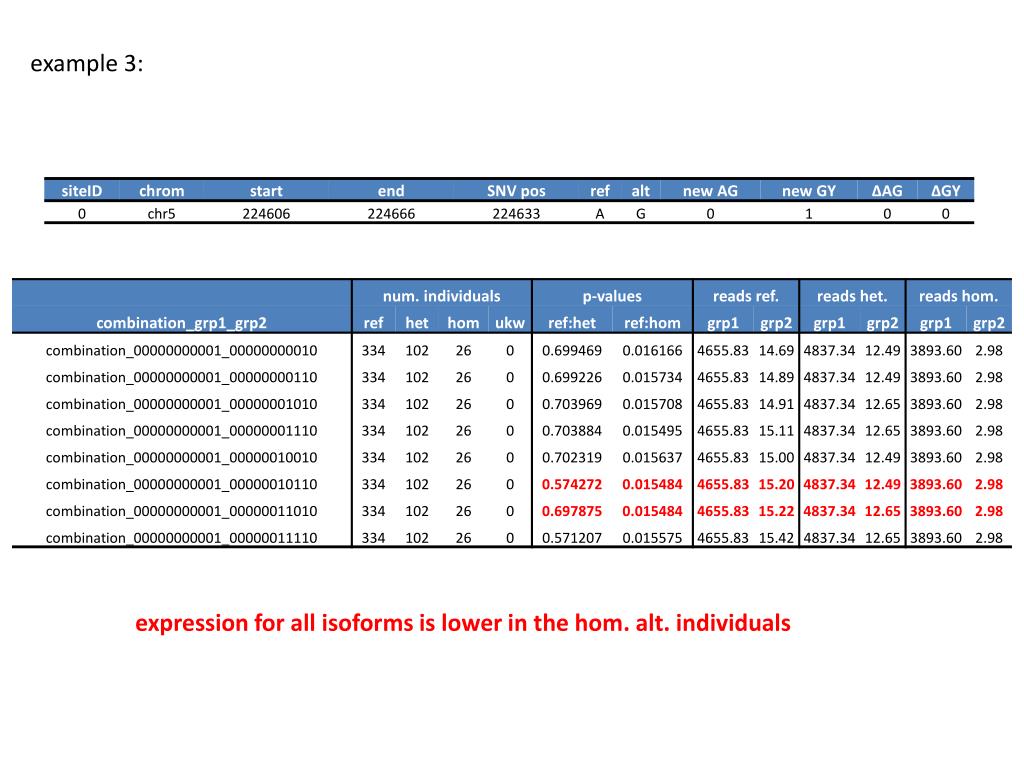The image size is (1024, 768).
Task: Click the 'reads ref.' group header
Action: (x=745, y=296)
